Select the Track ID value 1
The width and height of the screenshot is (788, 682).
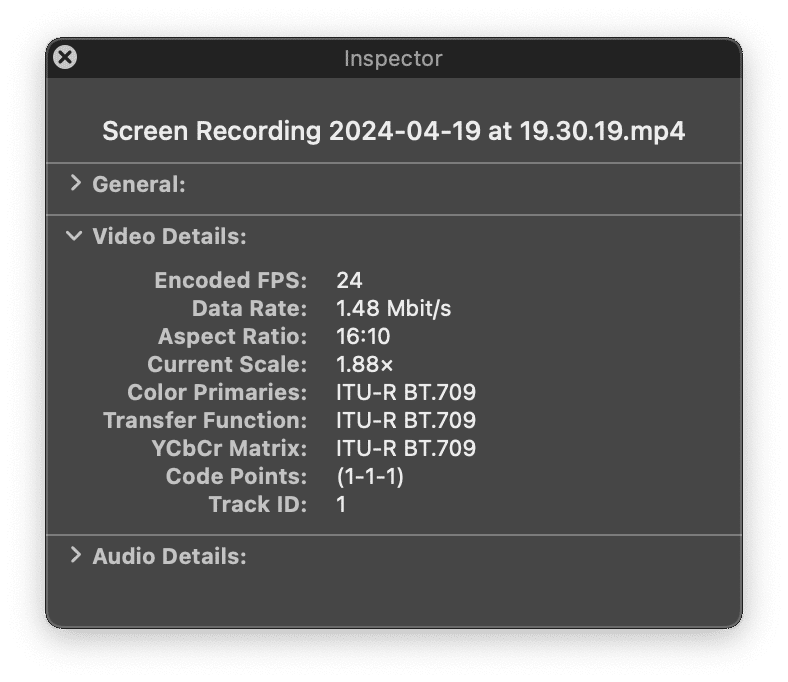coord(341,504)
